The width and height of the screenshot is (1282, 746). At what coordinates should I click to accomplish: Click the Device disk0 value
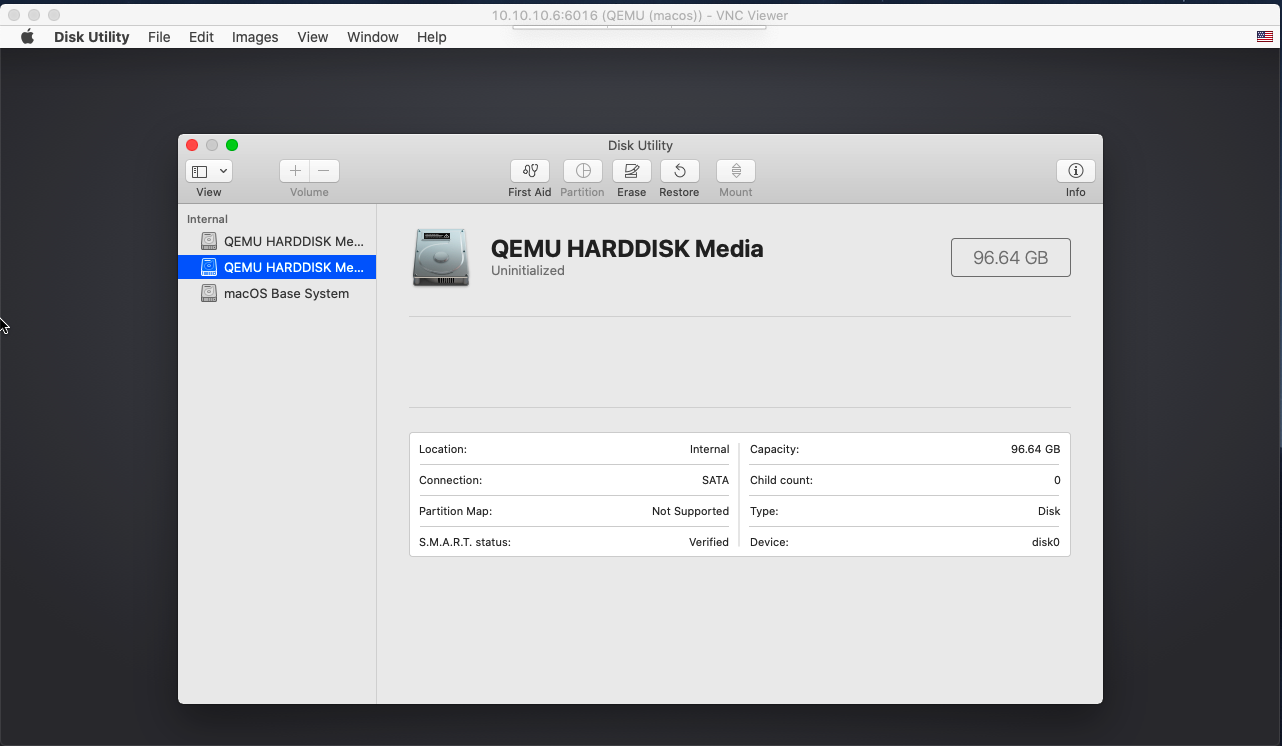click(1045, 542)
